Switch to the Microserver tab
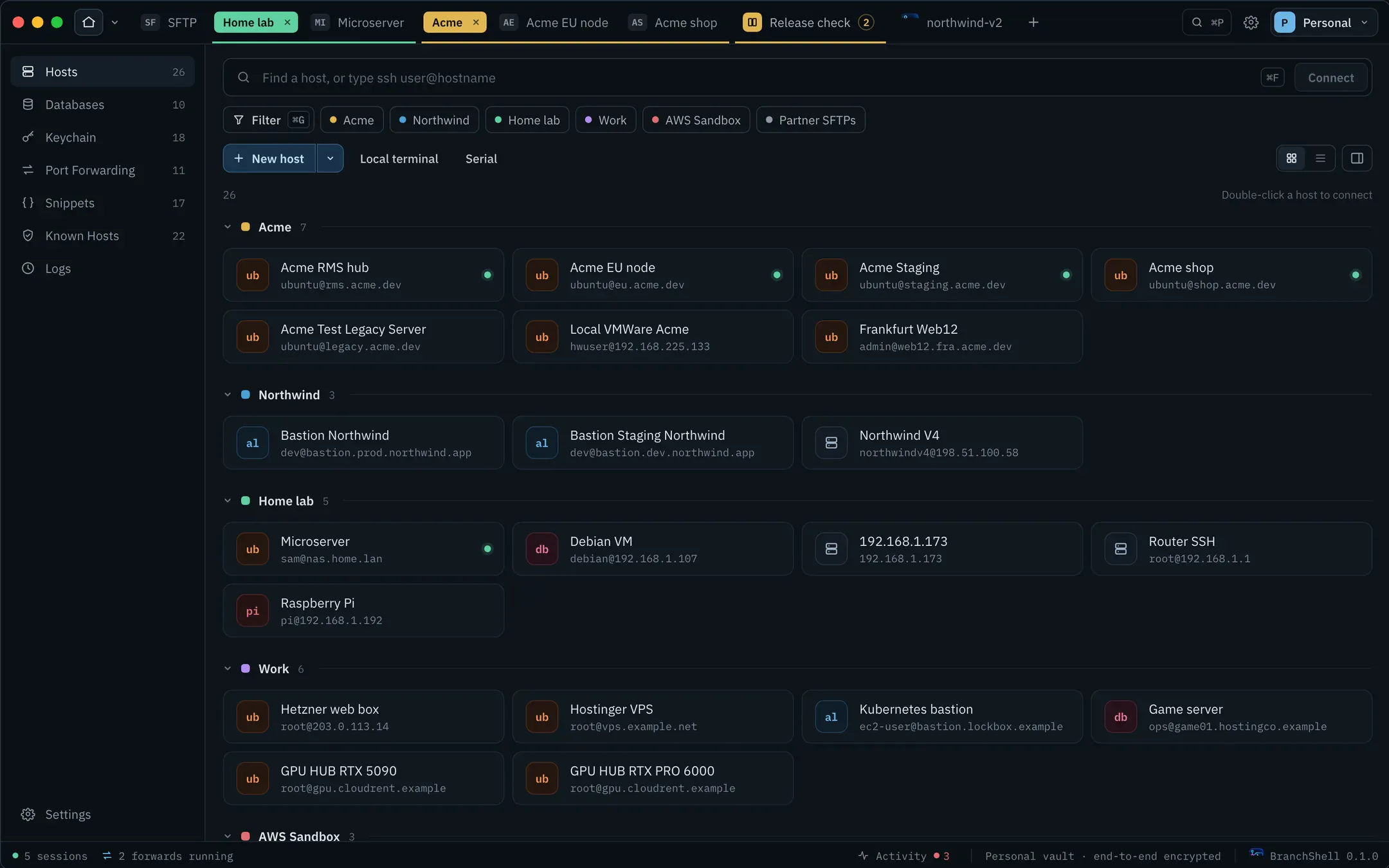Screen dimensions: 1389x868 [358, 23]
